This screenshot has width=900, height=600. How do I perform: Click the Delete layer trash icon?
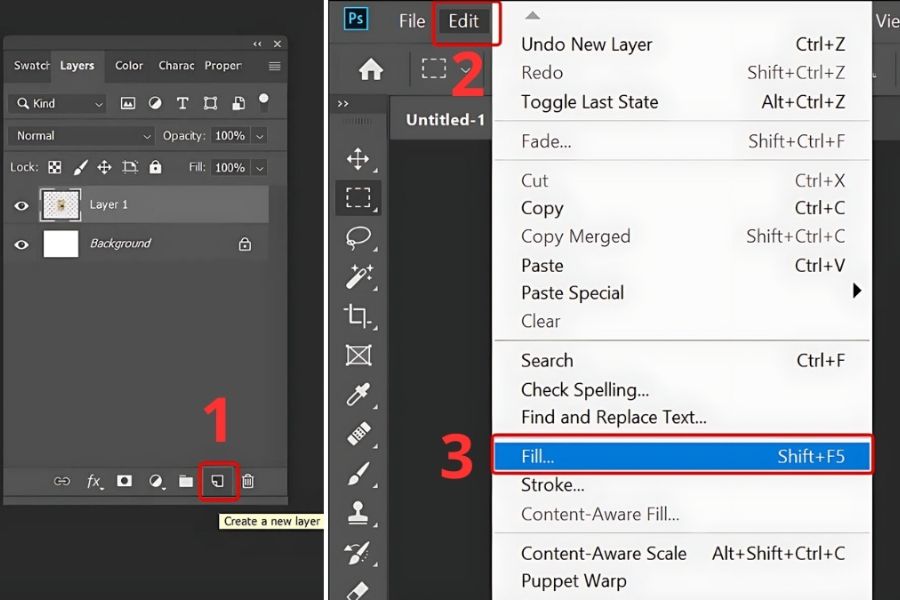248,482
